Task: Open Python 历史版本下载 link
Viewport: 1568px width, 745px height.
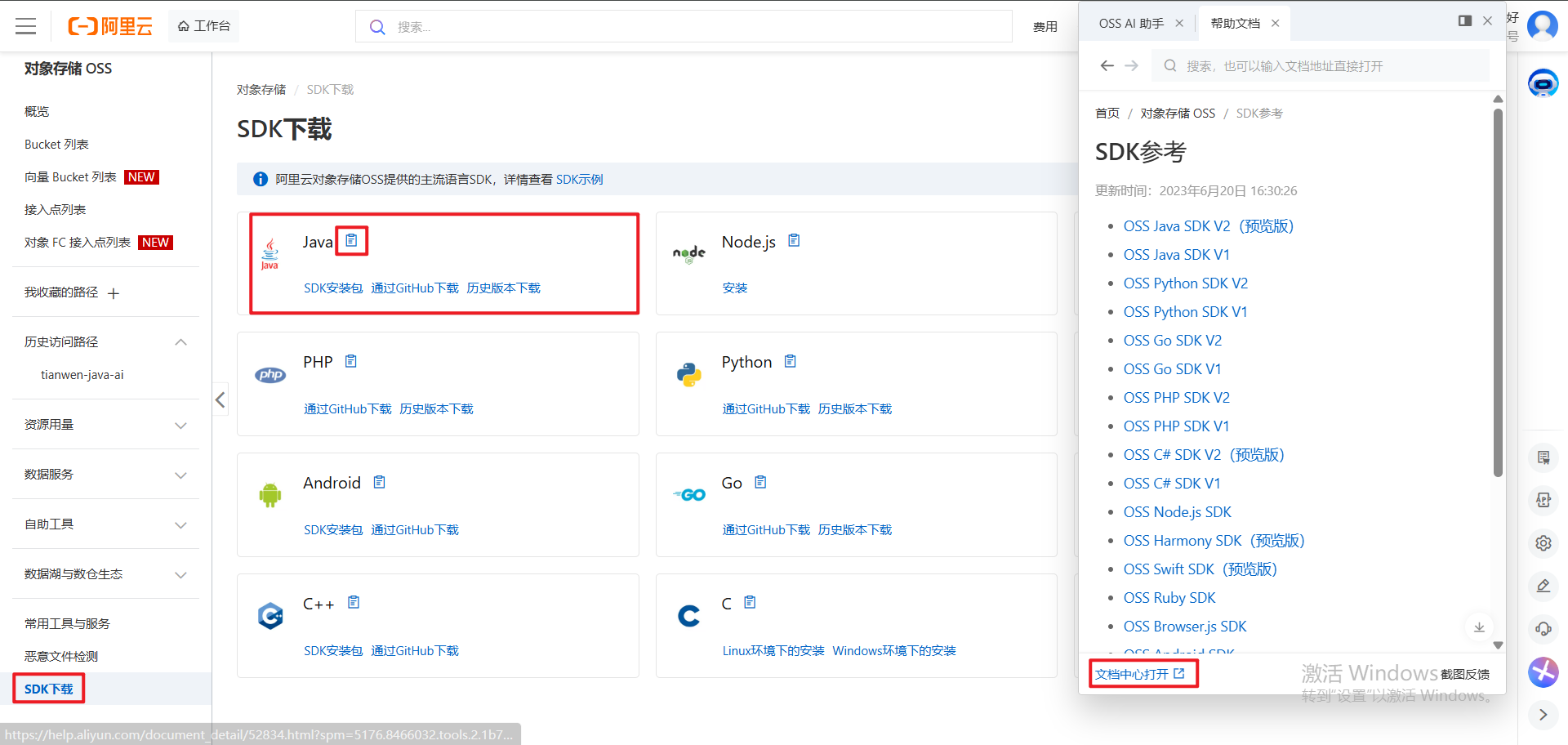Action: pyautogui.click(x=855, y=408)
